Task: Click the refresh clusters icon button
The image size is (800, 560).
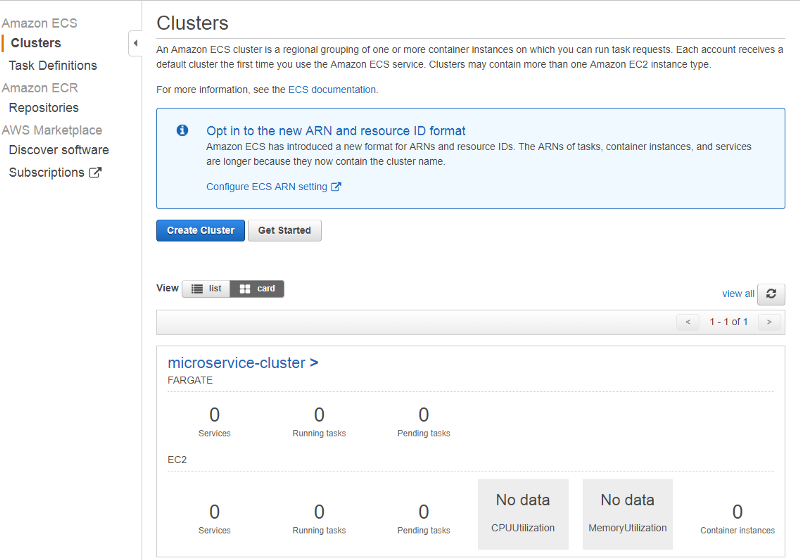Action: click(x=771, y=294)
